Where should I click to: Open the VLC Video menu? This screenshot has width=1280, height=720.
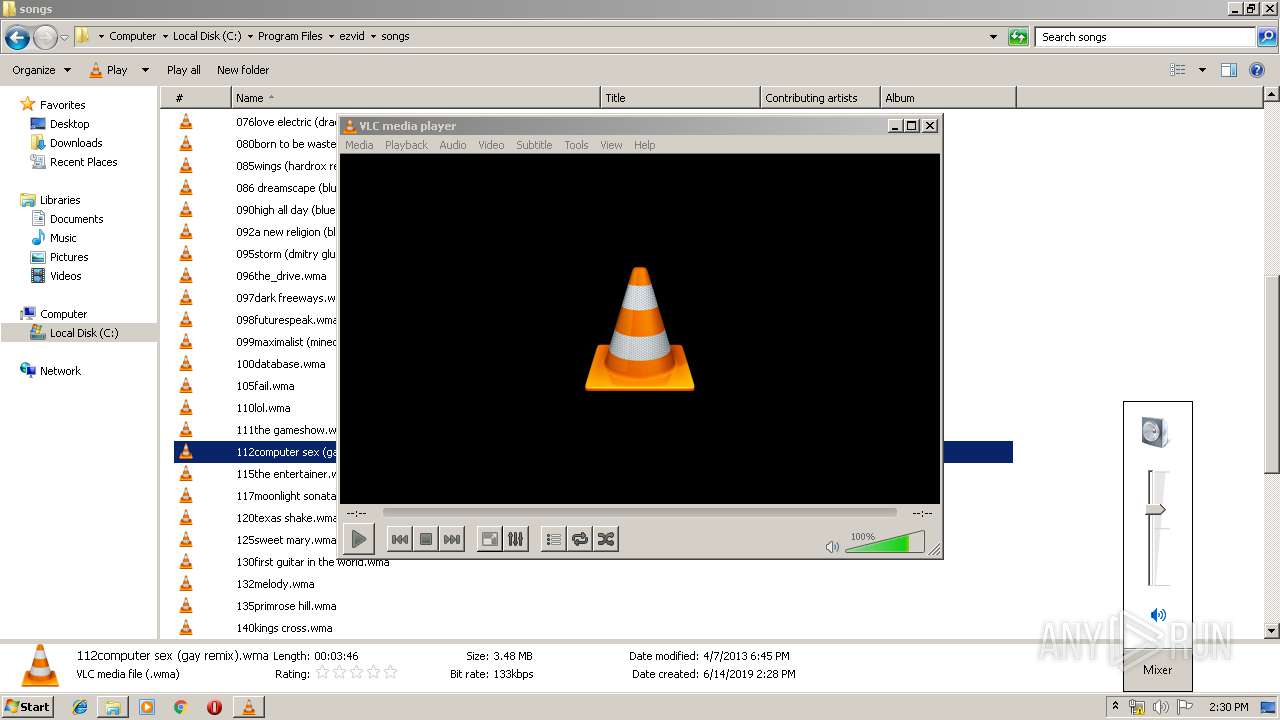(491, 145)
